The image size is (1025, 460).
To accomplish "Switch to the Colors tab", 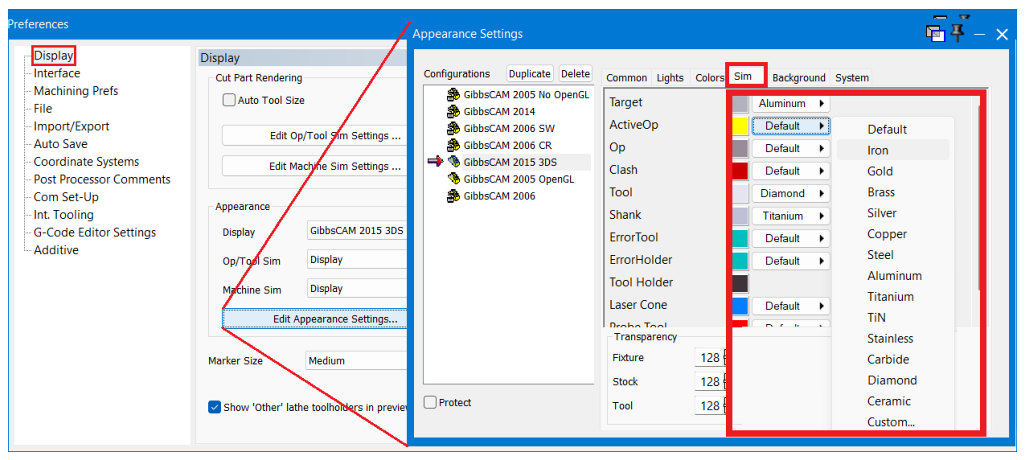I will click(x=709, y=78).
